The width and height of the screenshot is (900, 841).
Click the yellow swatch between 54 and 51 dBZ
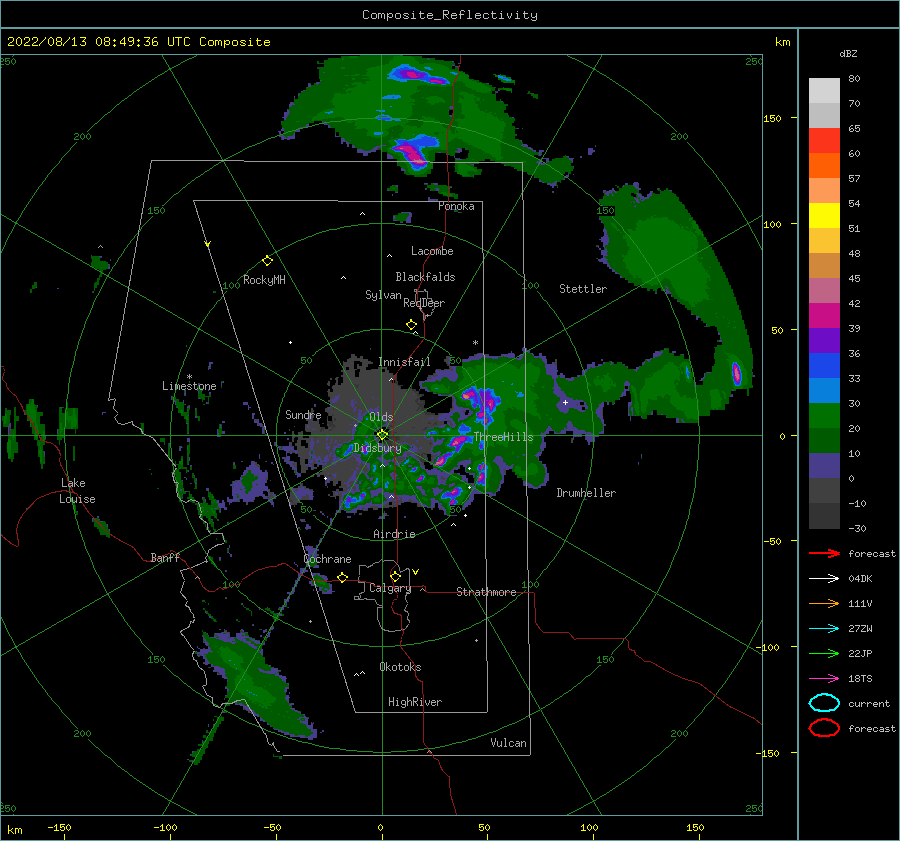pyautogui.click(x=824, y=216)
